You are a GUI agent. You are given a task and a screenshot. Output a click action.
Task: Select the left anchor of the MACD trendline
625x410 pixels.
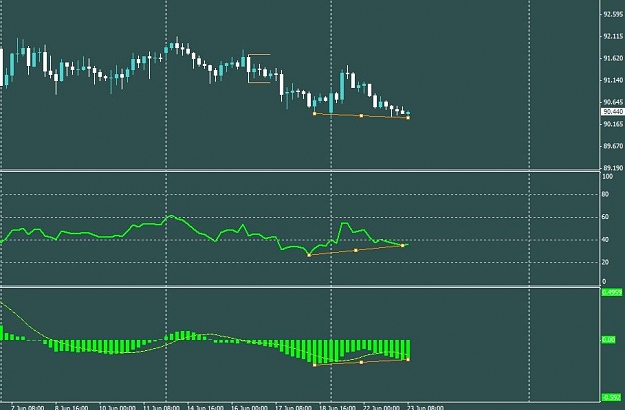pos(314,365)
